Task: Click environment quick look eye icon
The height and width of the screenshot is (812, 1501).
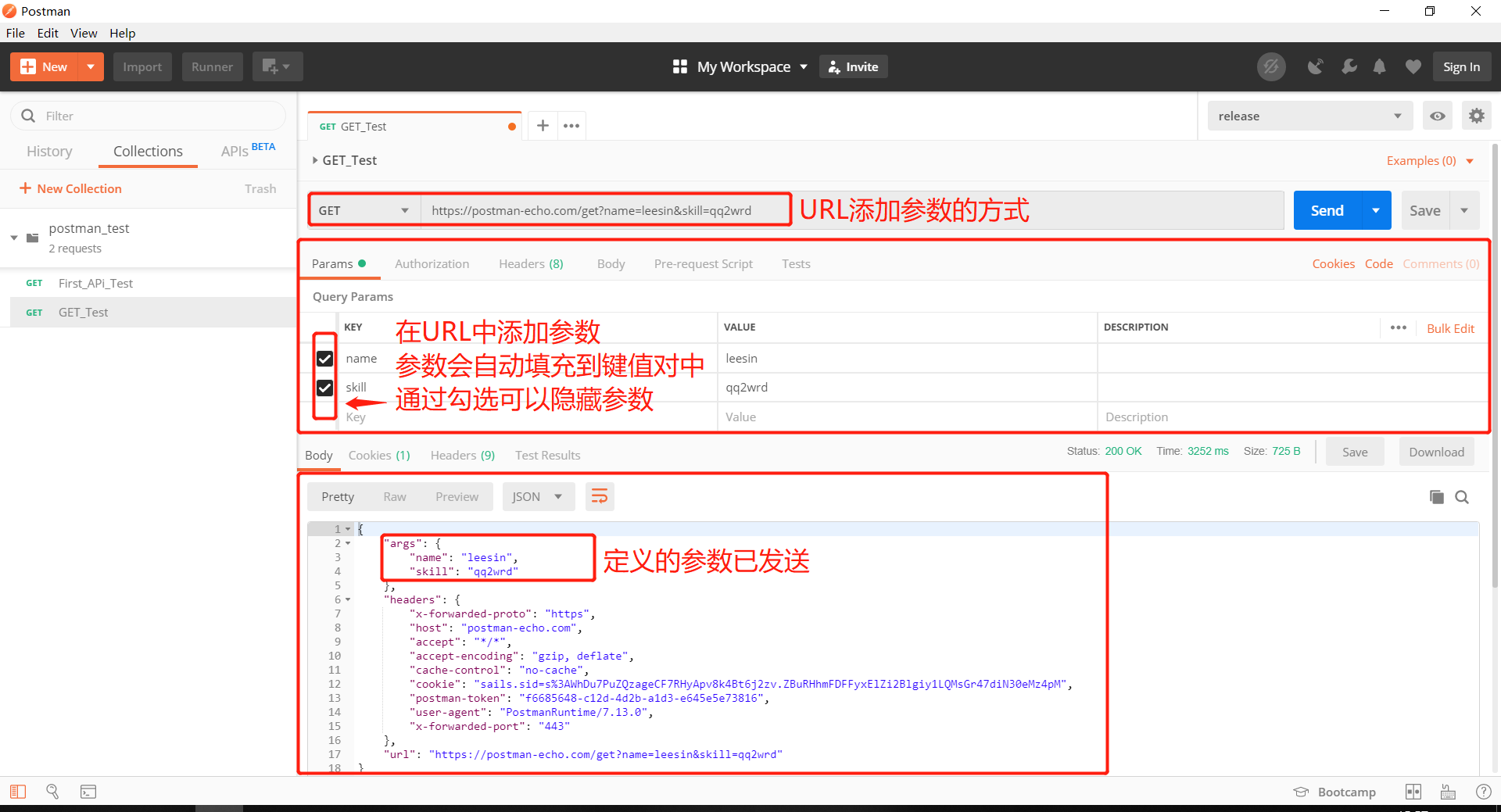Action: pyautogui.click(x=1438, y=116)
